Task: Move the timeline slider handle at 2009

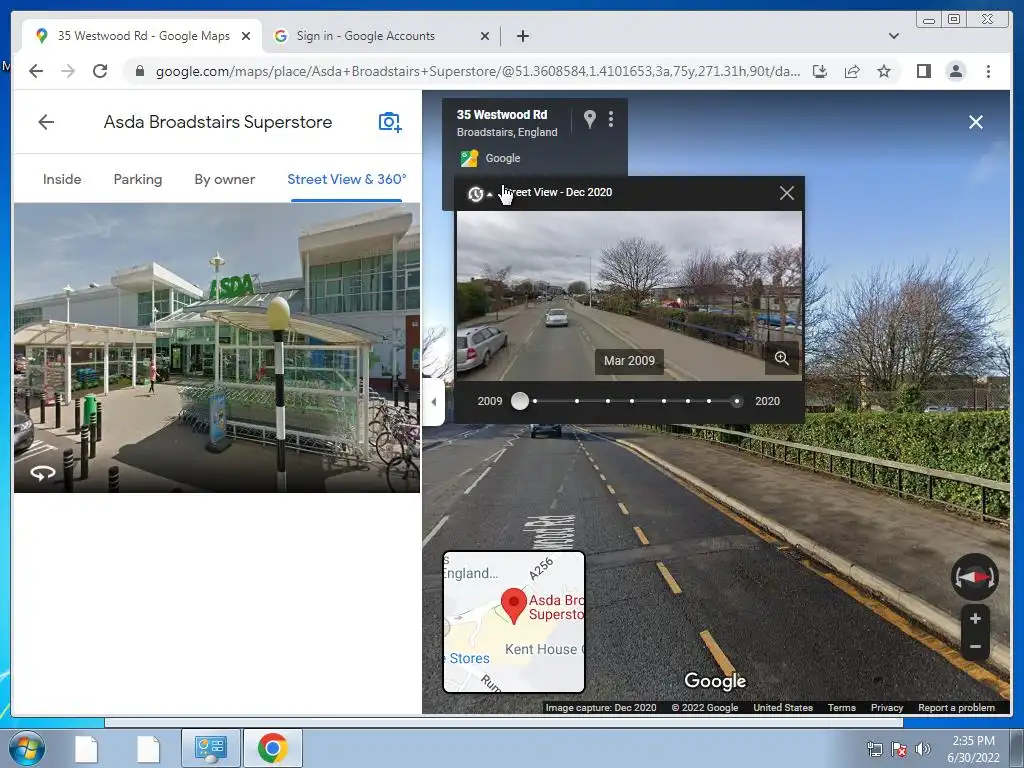Action: pos(520,401)
